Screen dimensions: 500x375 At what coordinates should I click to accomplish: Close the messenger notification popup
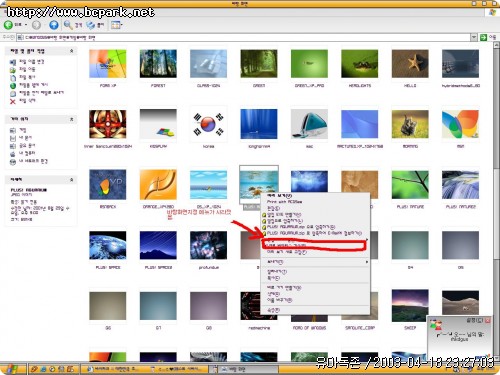[488, 320]
